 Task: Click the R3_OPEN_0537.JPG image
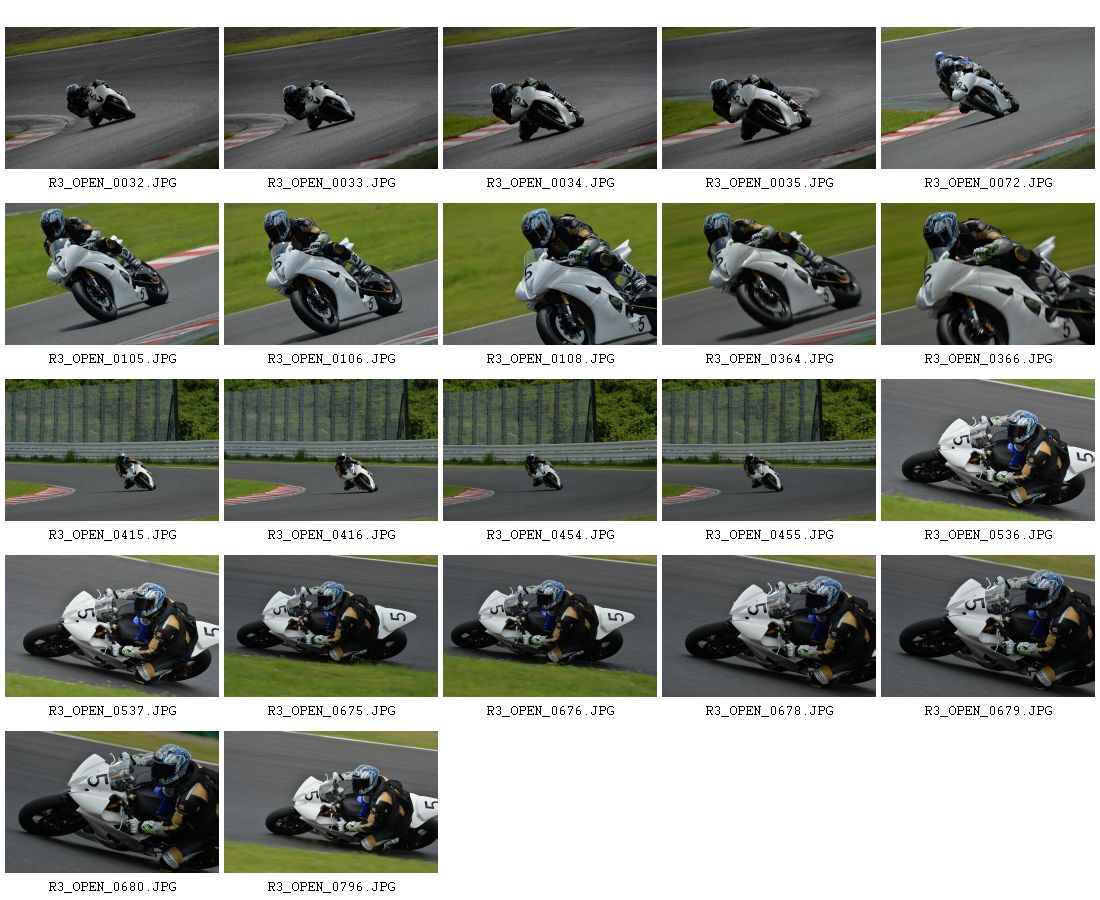(x=112, y=626)
